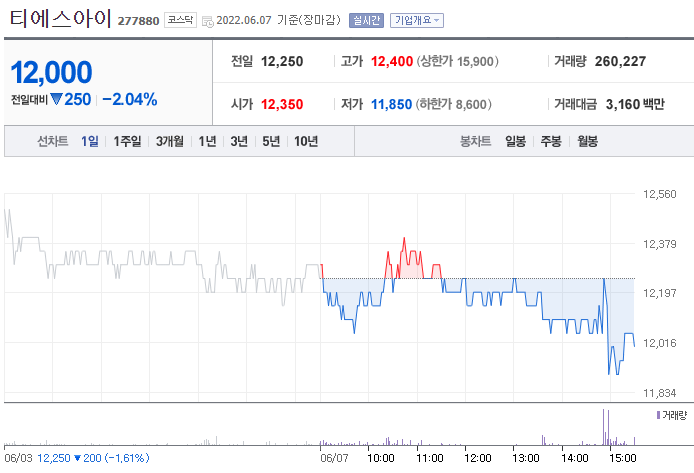Click the red price peak near 11:00
The image size is (694, 473).
[x=404, y=239]
